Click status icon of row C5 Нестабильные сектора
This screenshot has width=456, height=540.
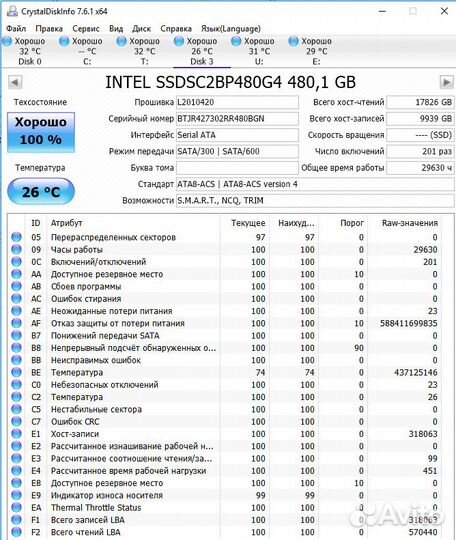(16, 409)
